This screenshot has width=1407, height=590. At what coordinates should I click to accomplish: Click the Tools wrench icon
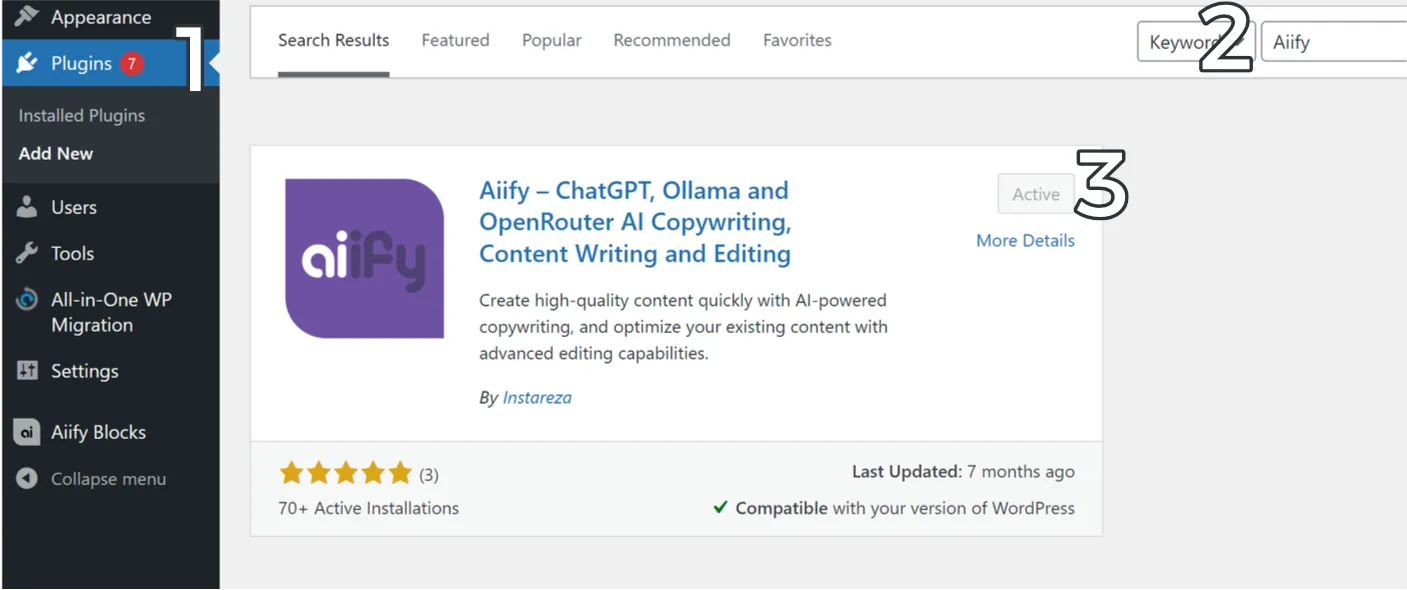[27, 253]
